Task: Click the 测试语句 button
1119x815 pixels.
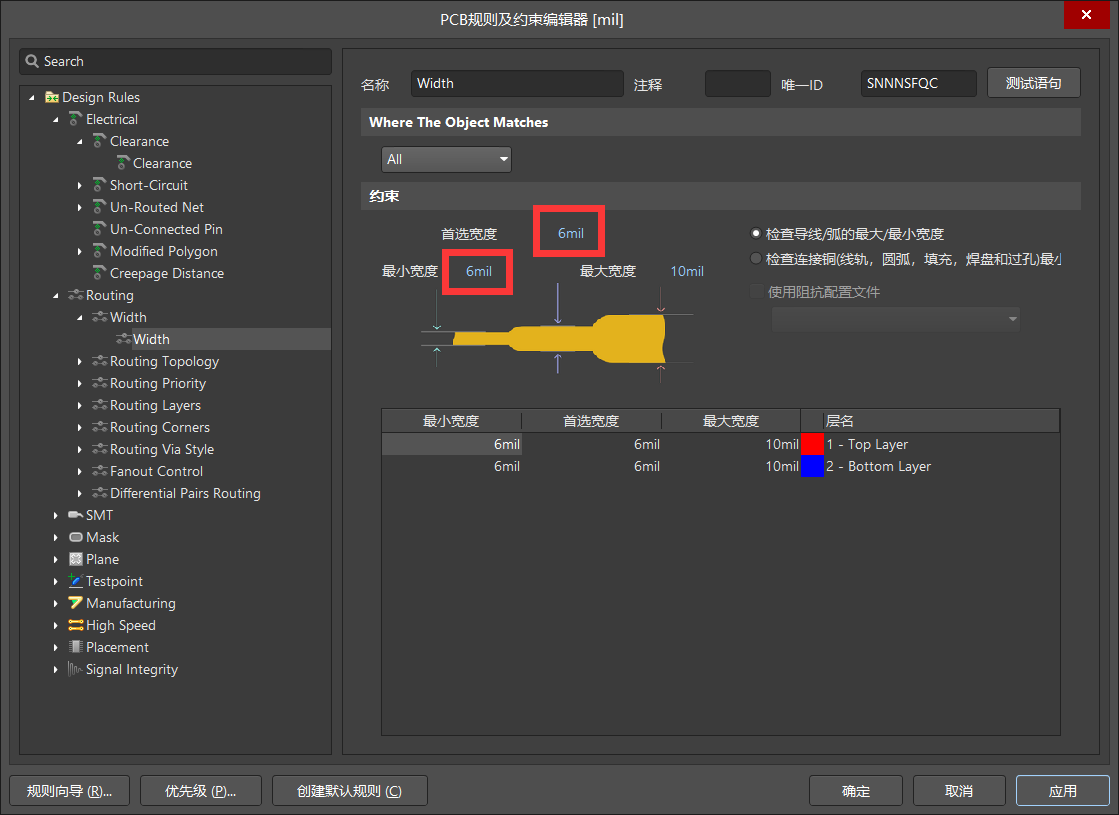Action: pyautogui.click(x=1033, y=83)
